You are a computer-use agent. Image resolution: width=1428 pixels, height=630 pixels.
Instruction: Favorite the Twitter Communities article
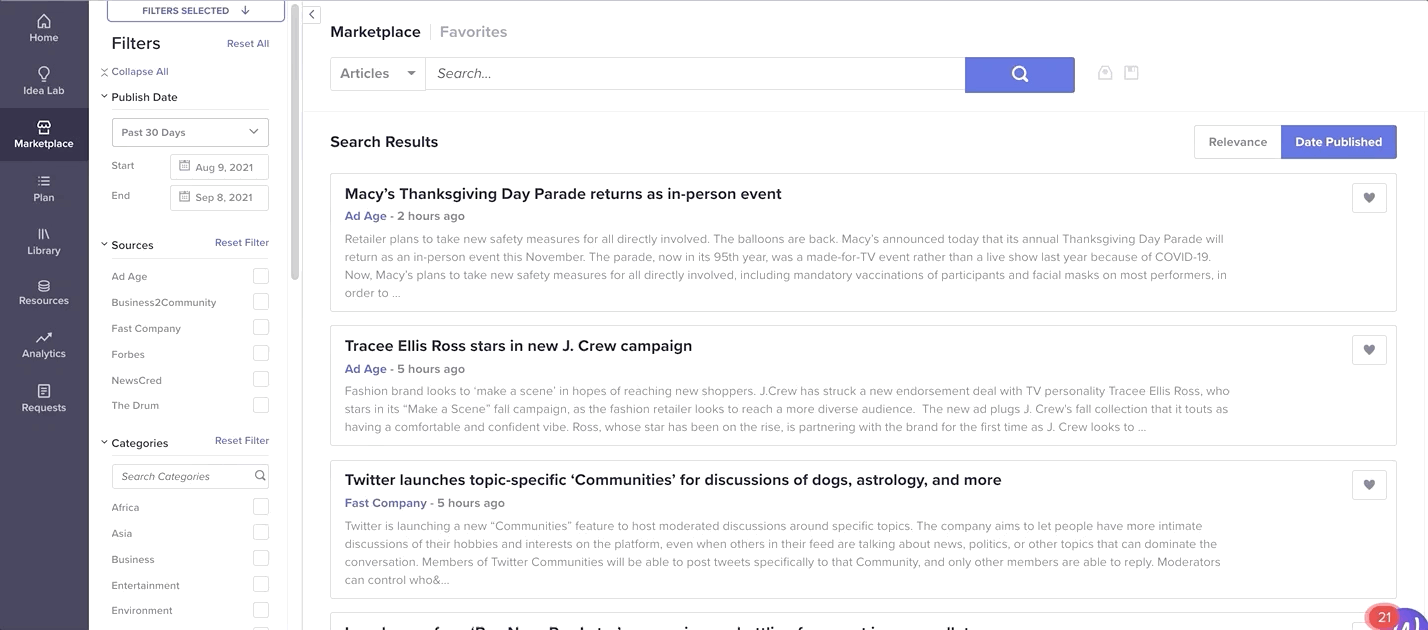1369,485
